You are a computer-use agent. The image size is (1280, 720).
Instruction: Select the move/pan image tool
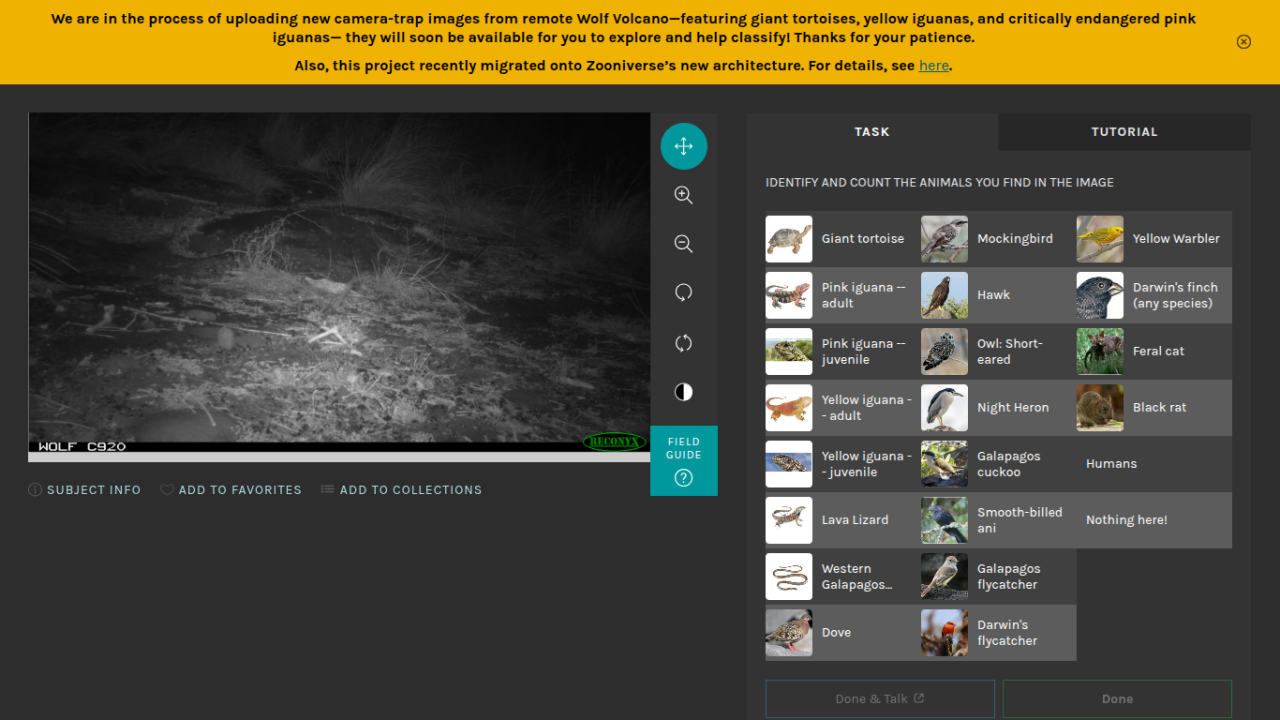pyautogui.click(x=684, y=146)
